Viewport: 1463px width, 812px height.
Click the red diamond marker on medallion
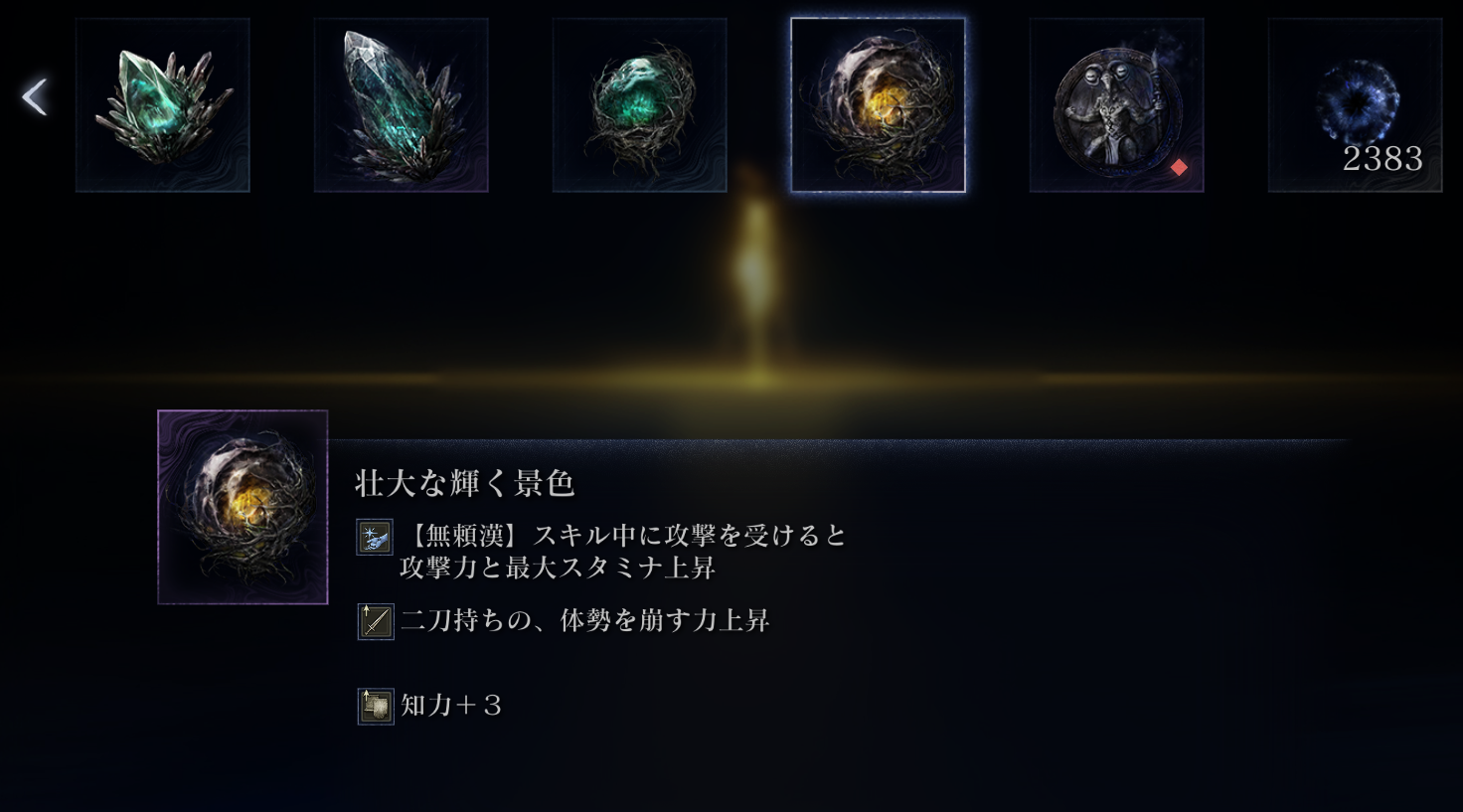click(1179, 168)
